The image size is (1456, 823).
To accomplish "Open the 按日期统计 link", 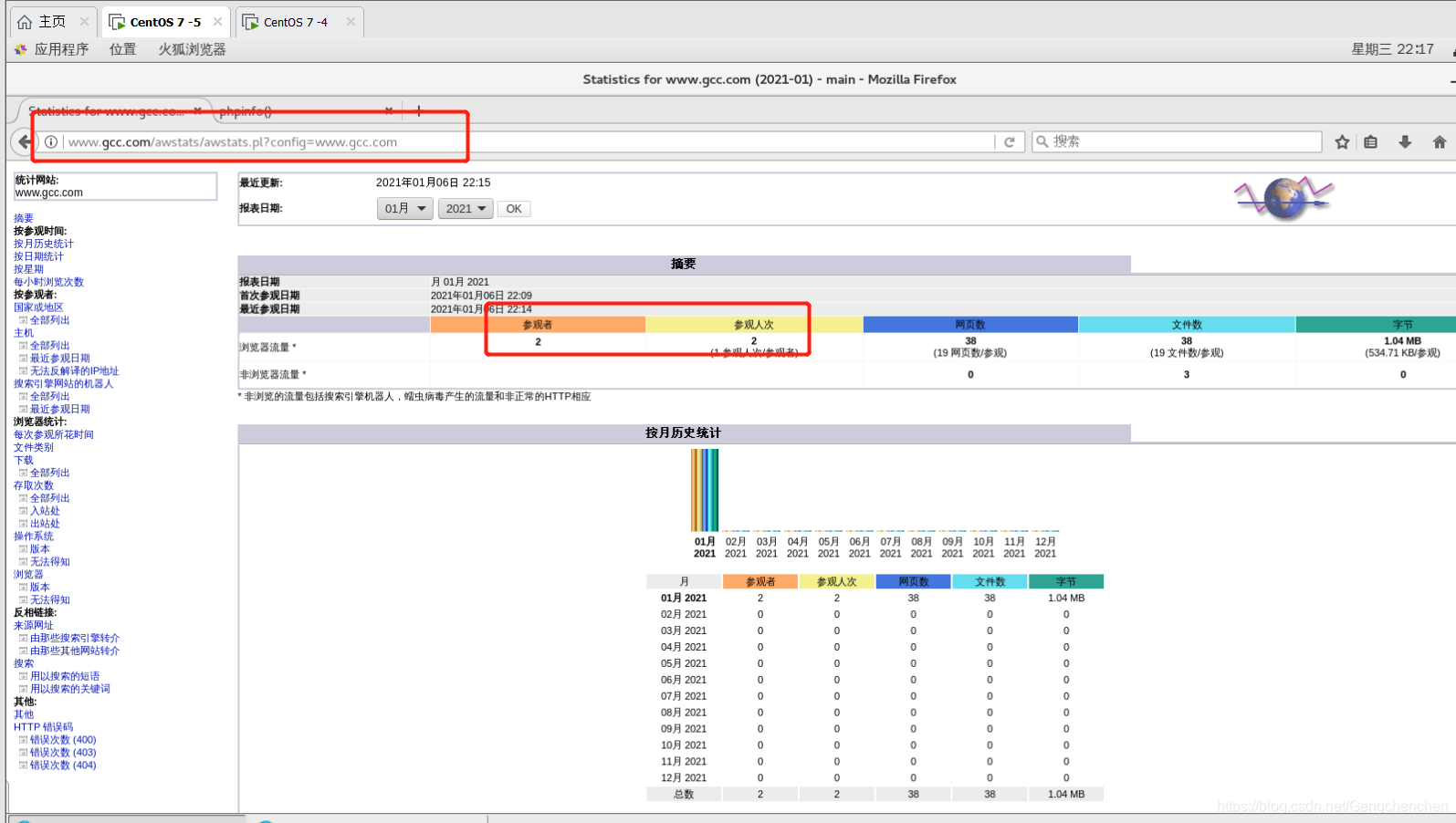I will point(38,256).
